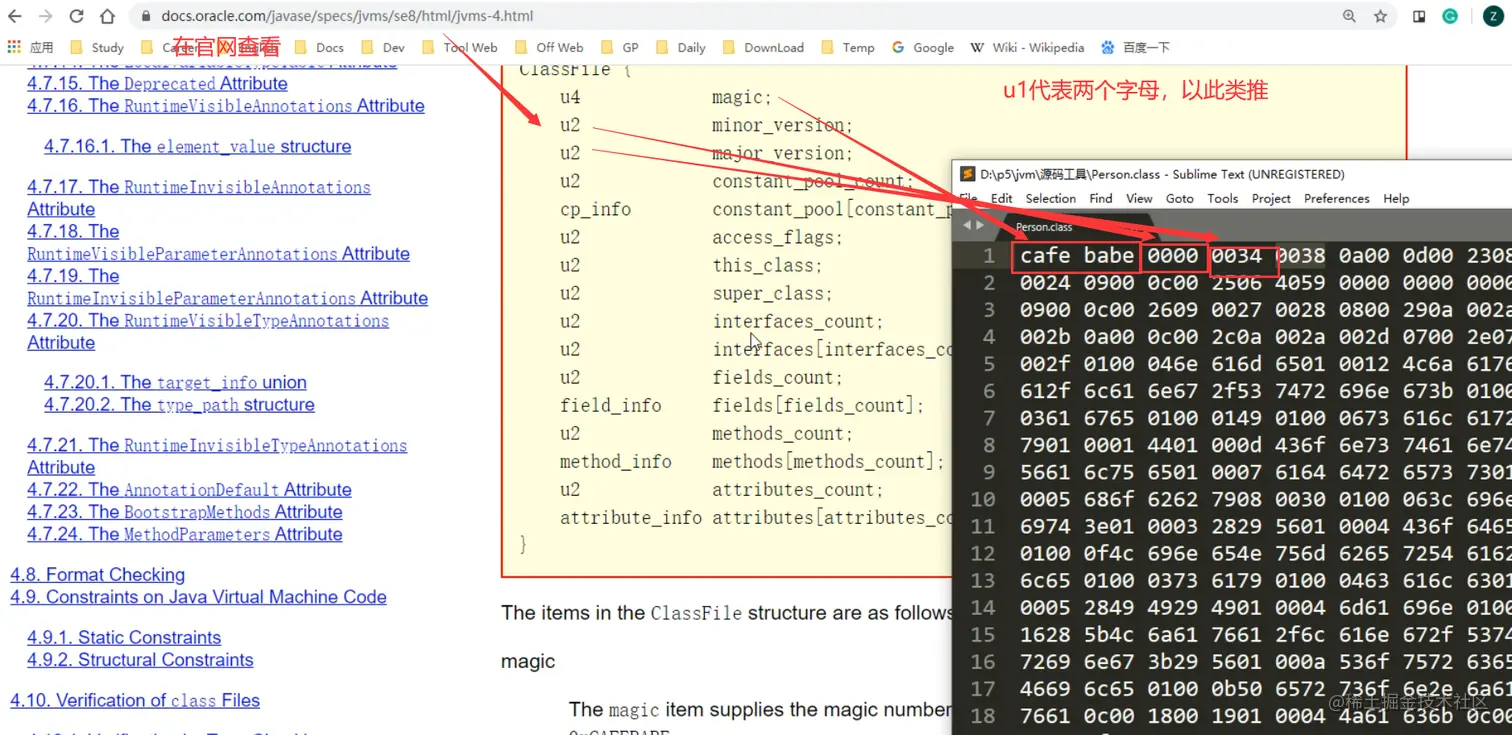Viewport: 1512px width, 735px height.
Task: Click the tab scroll right arrow in Sublime
Action: (980, 225)
